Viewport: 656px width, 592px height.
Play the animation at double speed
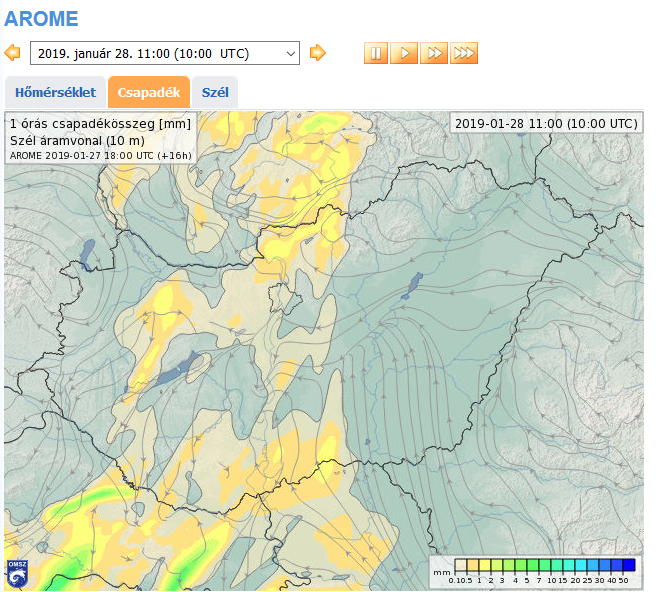pyautogui.click(x=434, y=53)
